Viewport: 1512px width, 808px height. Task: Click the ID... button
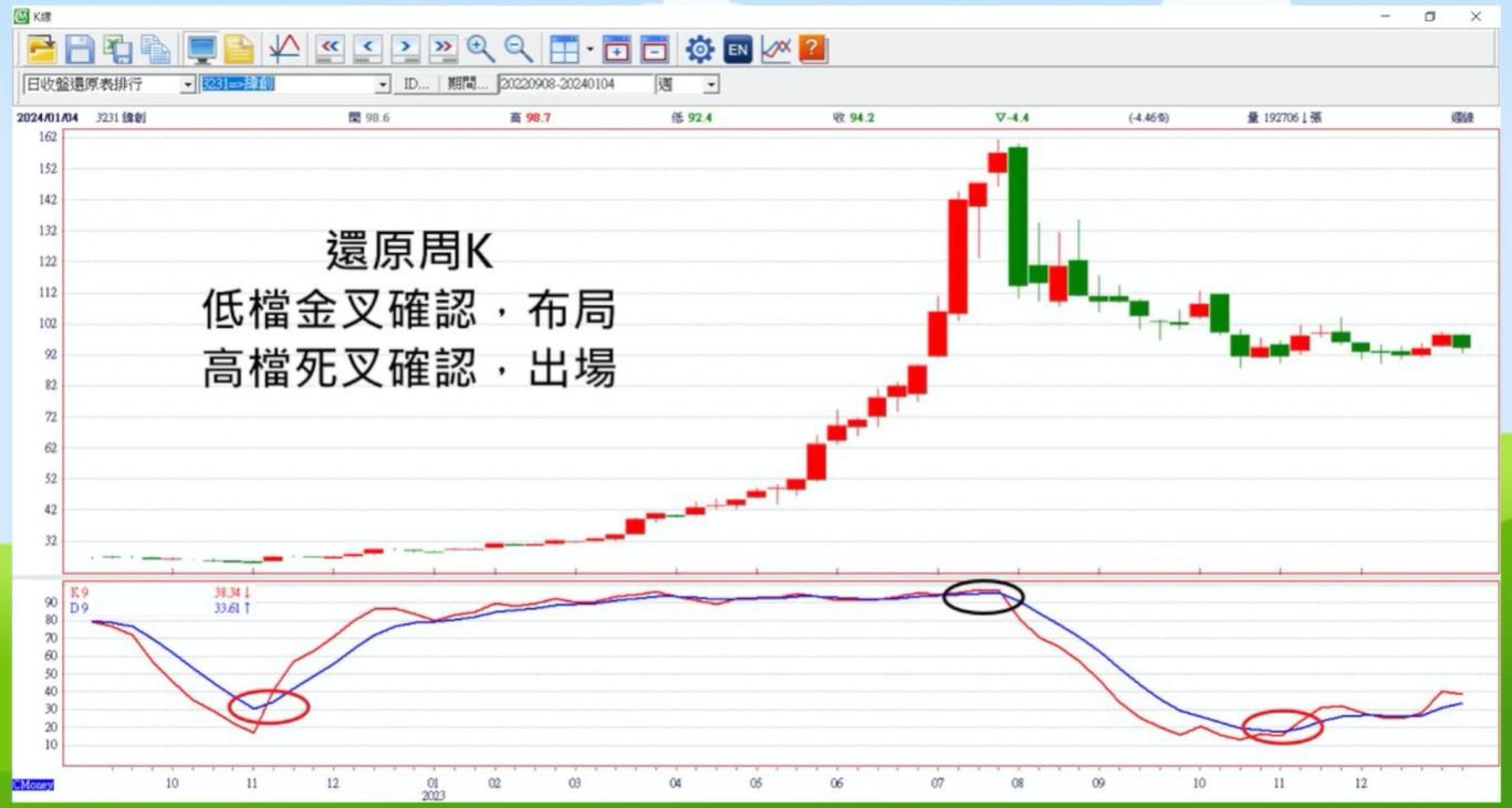coord(416,84)
